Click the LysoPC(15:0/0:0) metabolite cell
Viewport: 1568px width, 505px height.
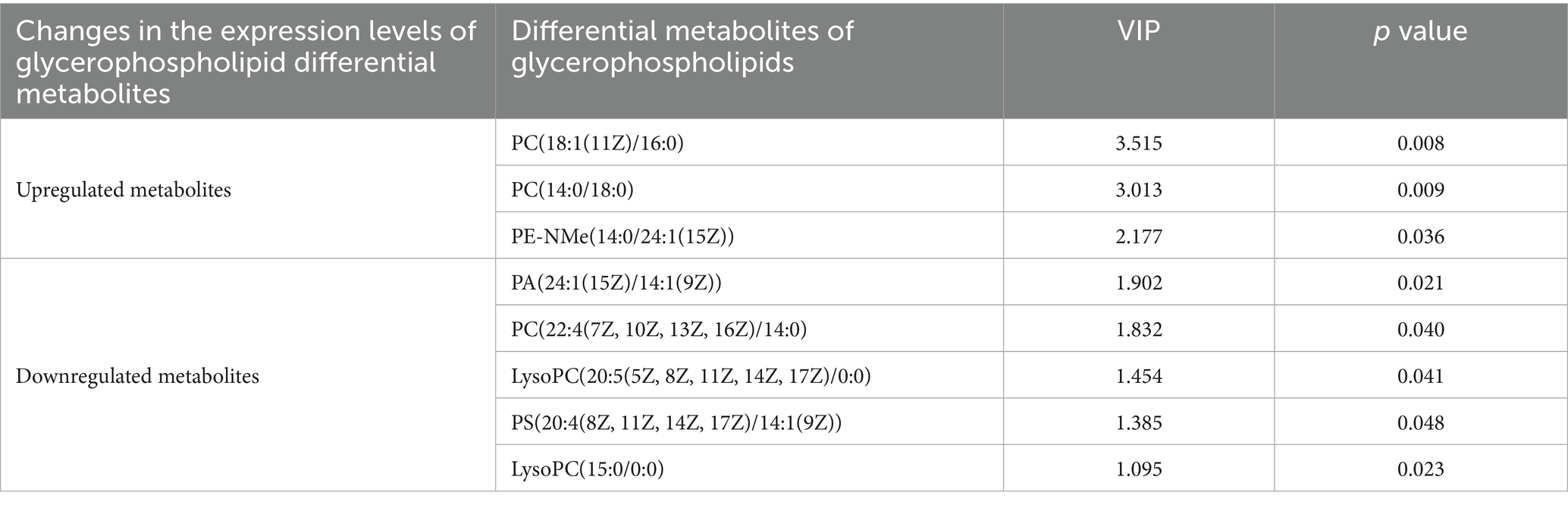click(x=588, y=469)
